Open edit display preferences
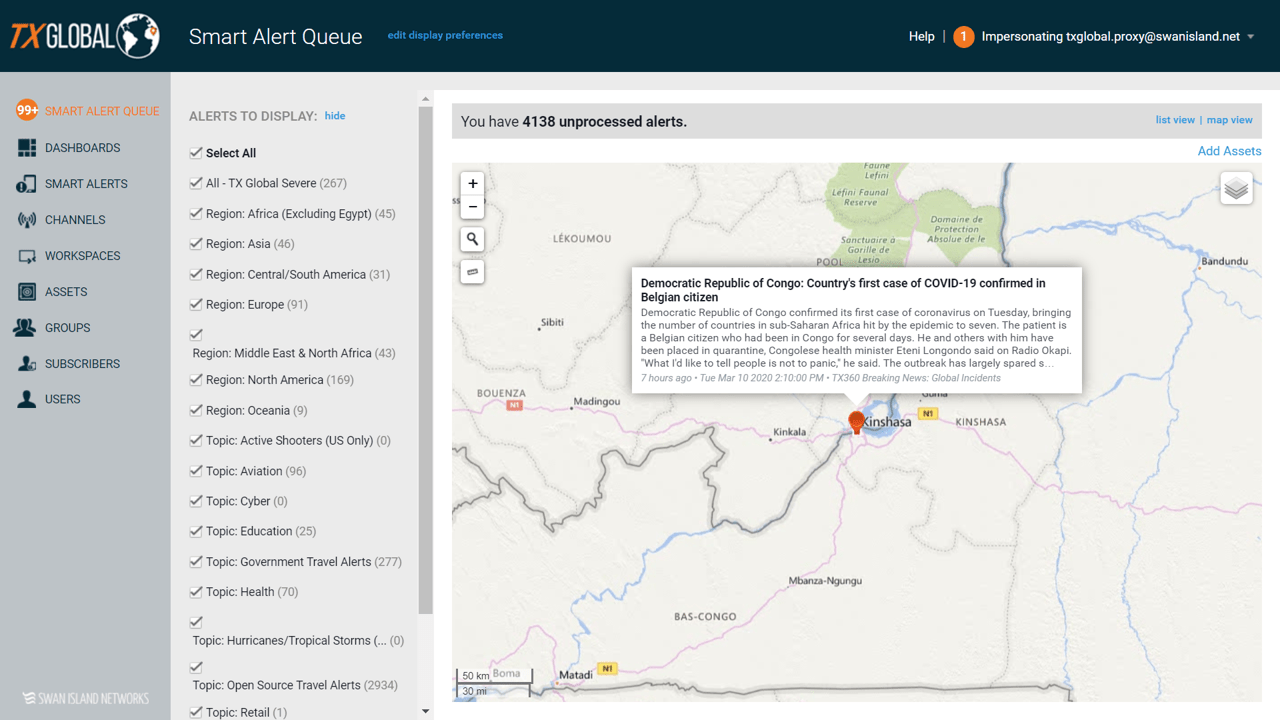The width and height of the screenshot is (1280, 720). point(445,35)
